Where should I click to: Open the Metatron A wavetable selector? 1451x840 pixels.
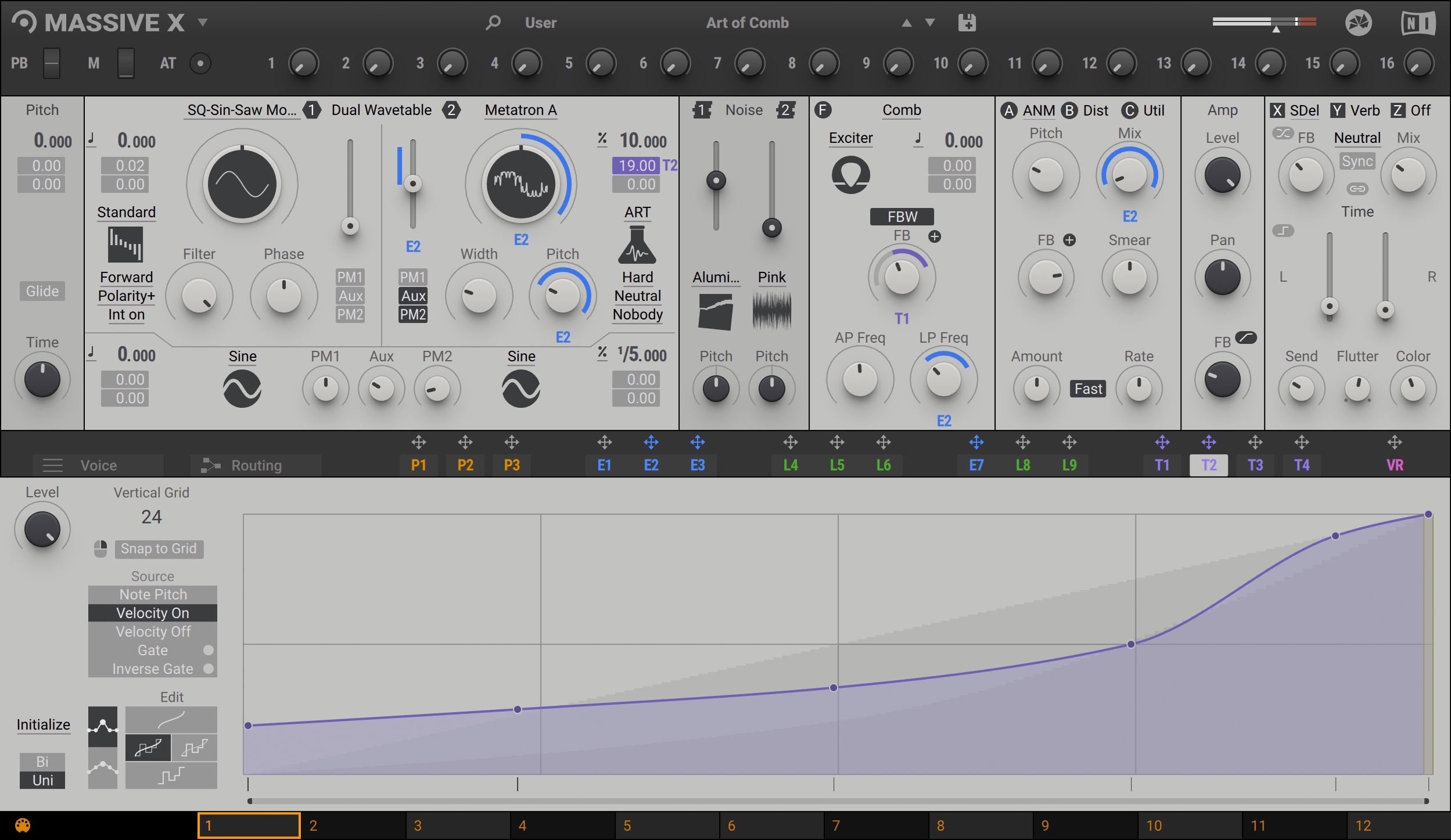(x=521, y=110)
